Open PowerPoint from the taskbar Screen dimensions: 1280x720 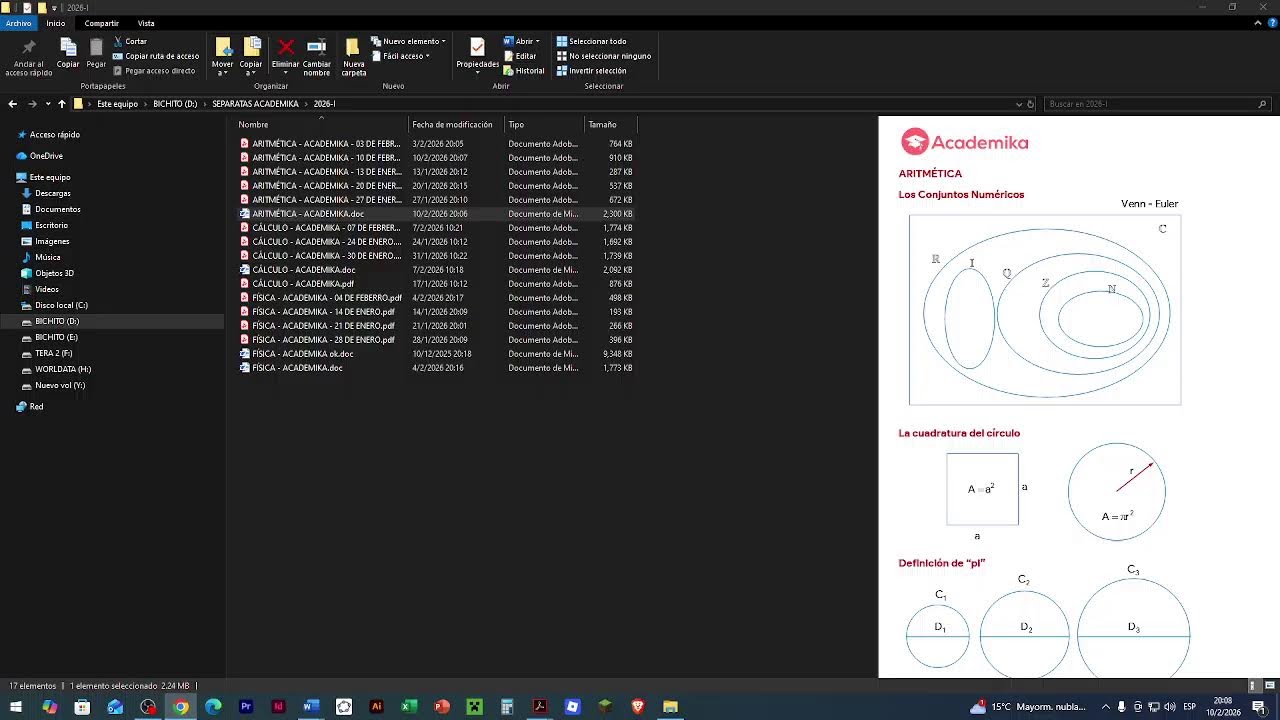(x=442, y=707)
